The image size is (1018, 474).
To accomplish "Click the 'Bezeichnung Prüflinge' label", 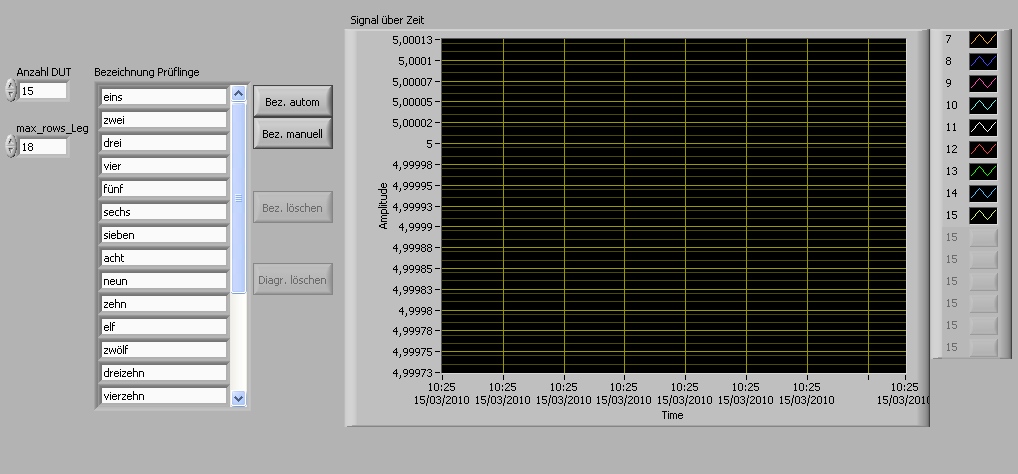I will pos(147,72).
